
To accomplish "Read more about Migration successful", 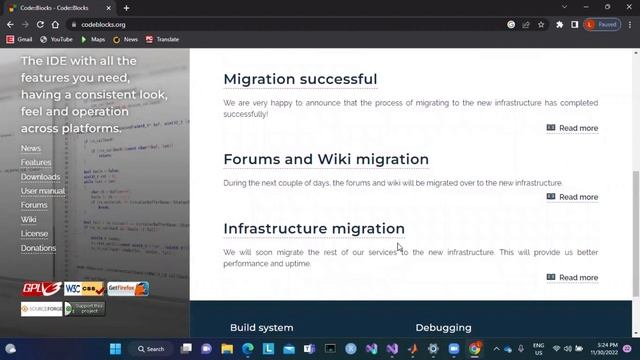I will [x=572, y=128].
